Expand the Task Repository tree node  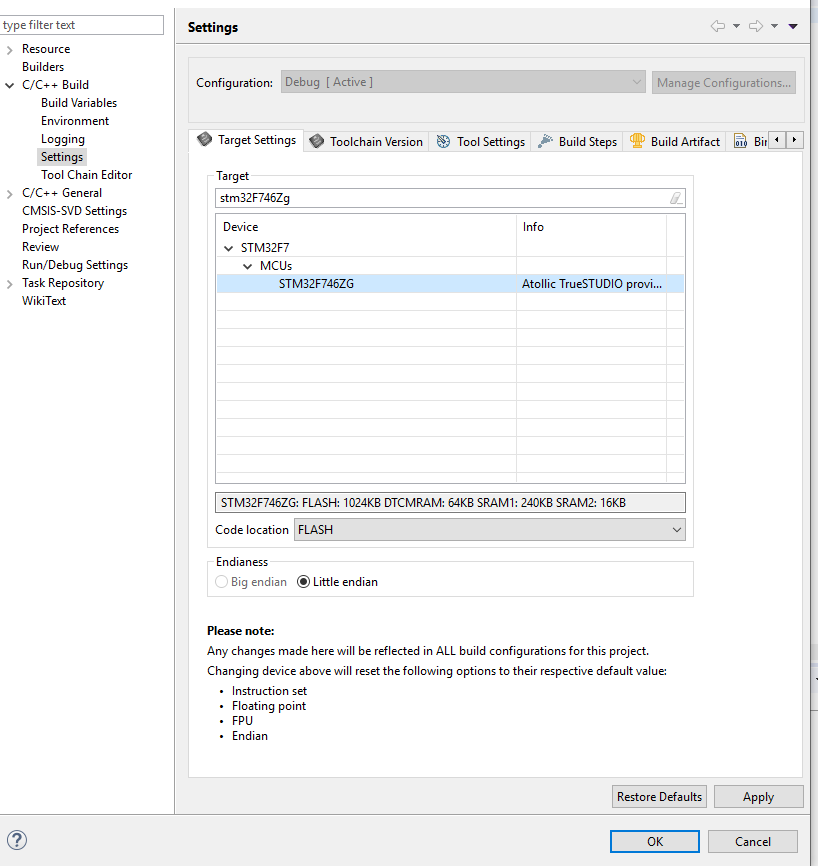click(9, 284)
